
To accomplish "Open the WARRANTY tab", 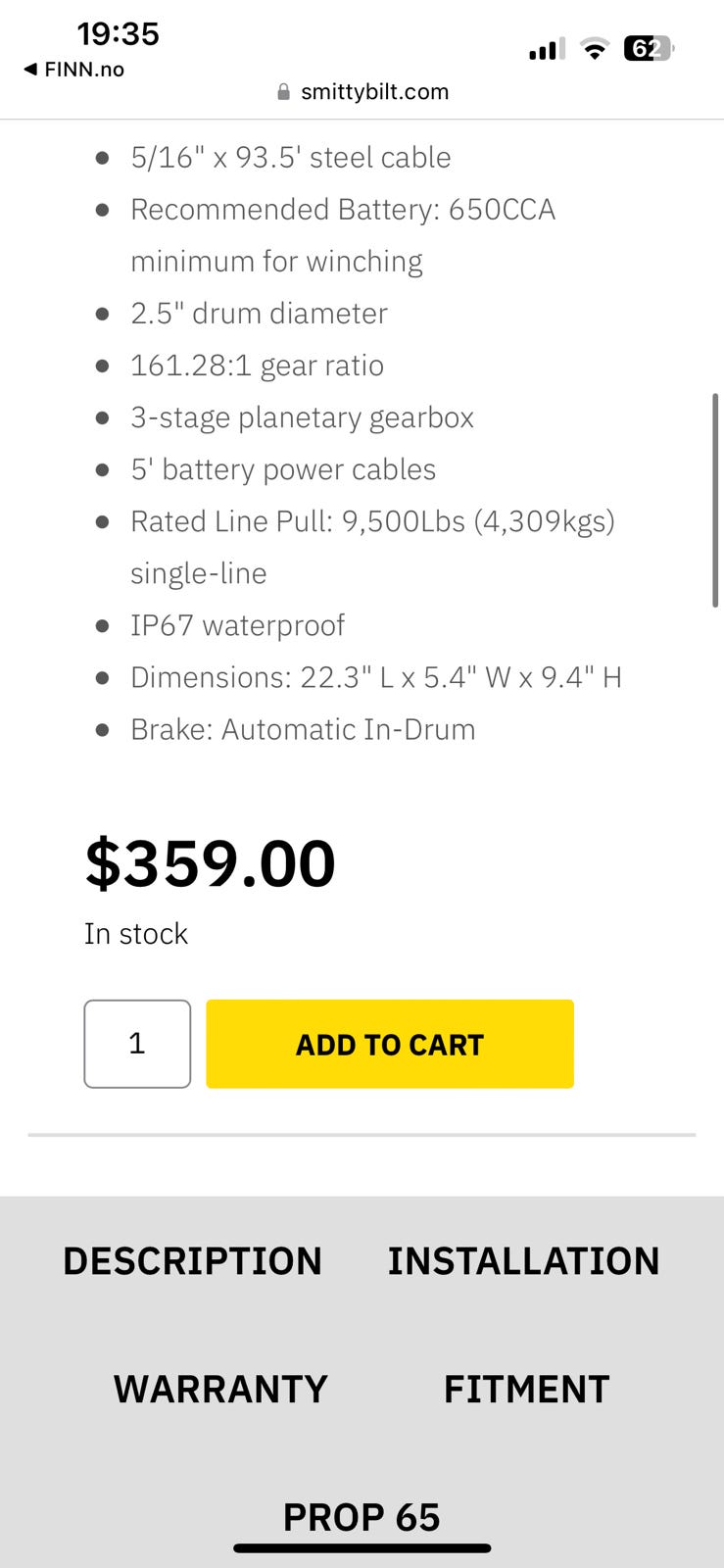I will pos(220,1390).
